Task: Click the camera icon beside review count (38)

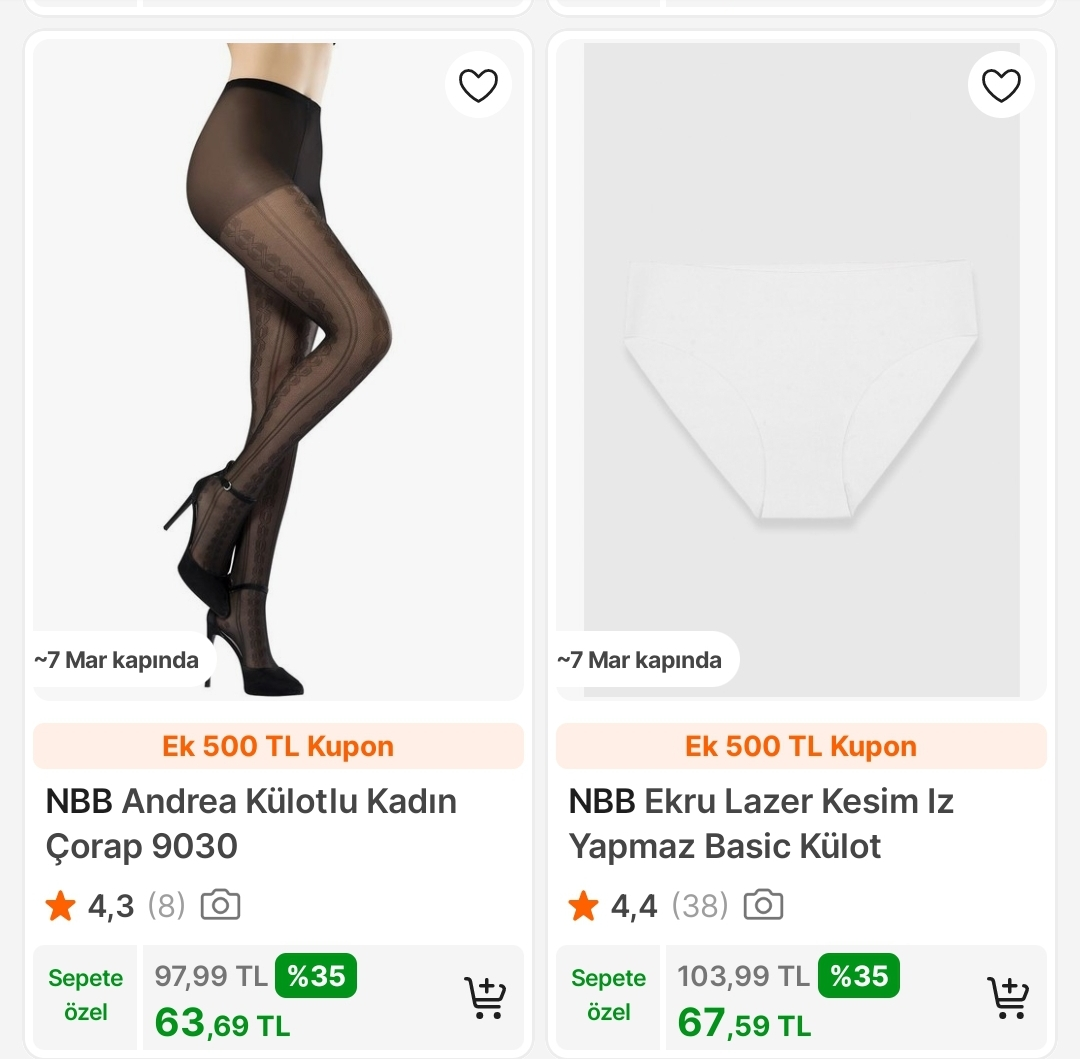Action: [x=763, y=903]
